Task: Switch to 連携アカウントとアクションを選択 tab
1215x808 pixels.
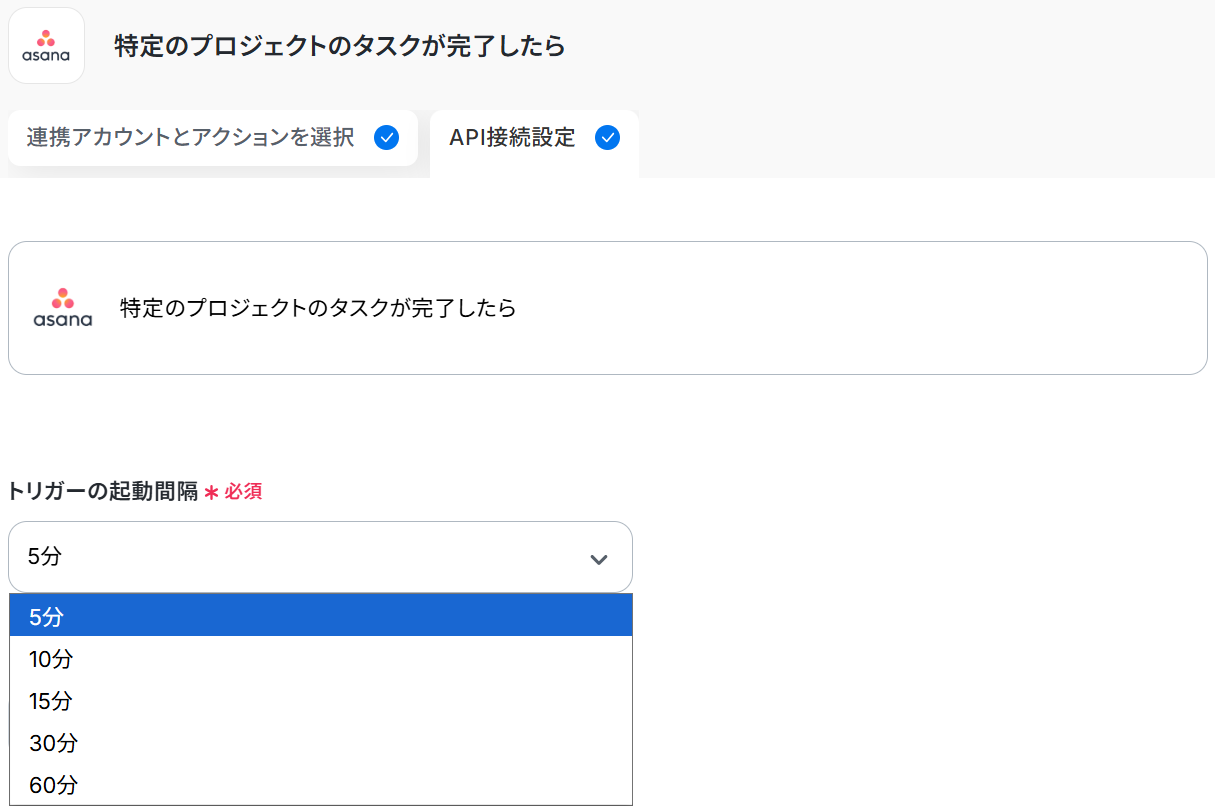Action: tap(190, 138)
